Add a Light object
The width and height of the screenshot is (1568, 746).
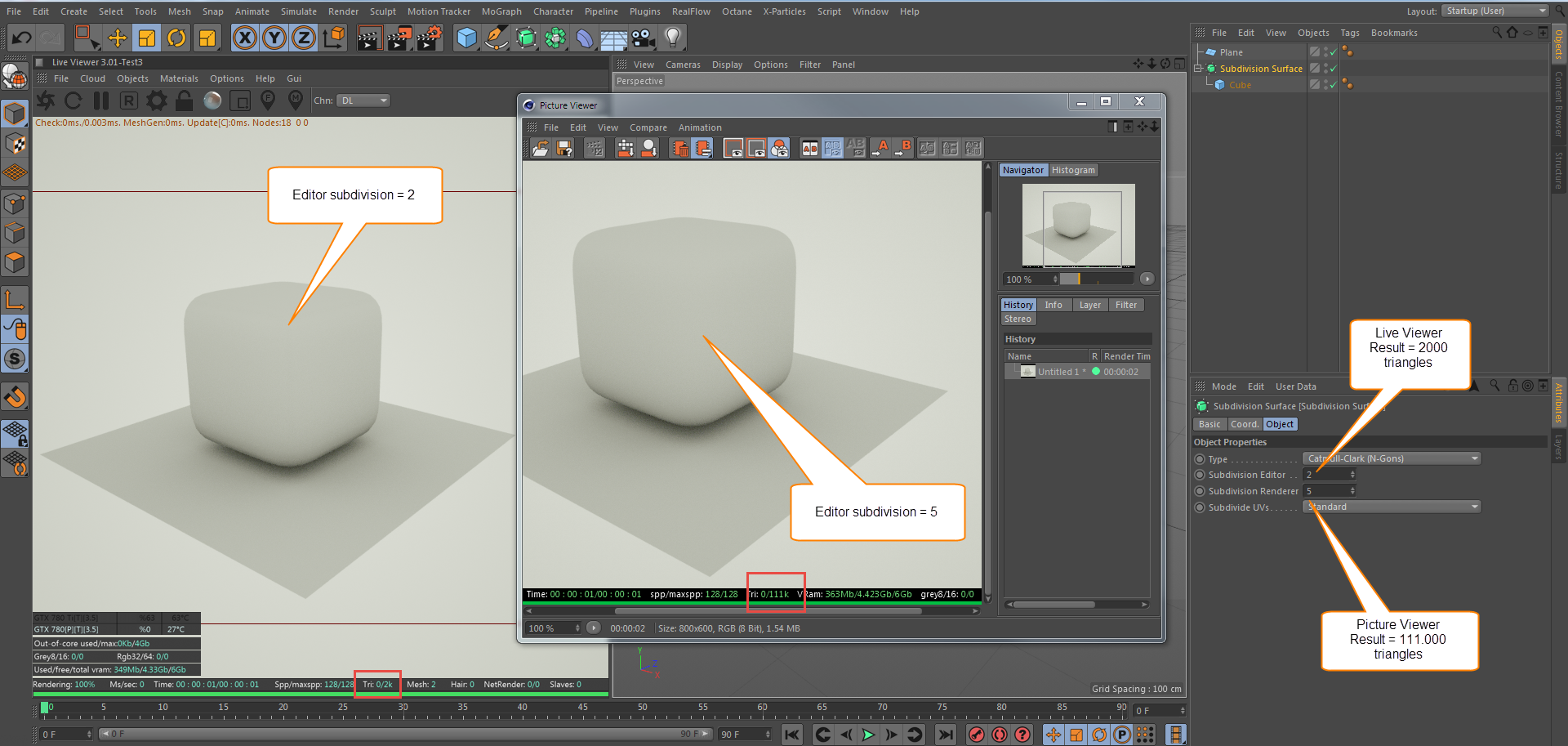(x=673, y=38)
